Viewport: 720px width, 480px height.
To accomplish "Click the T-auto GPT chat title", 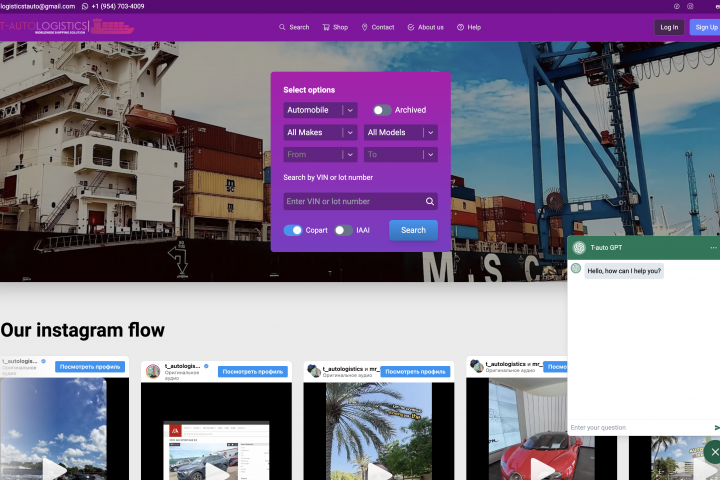I will tap(606, 248).
